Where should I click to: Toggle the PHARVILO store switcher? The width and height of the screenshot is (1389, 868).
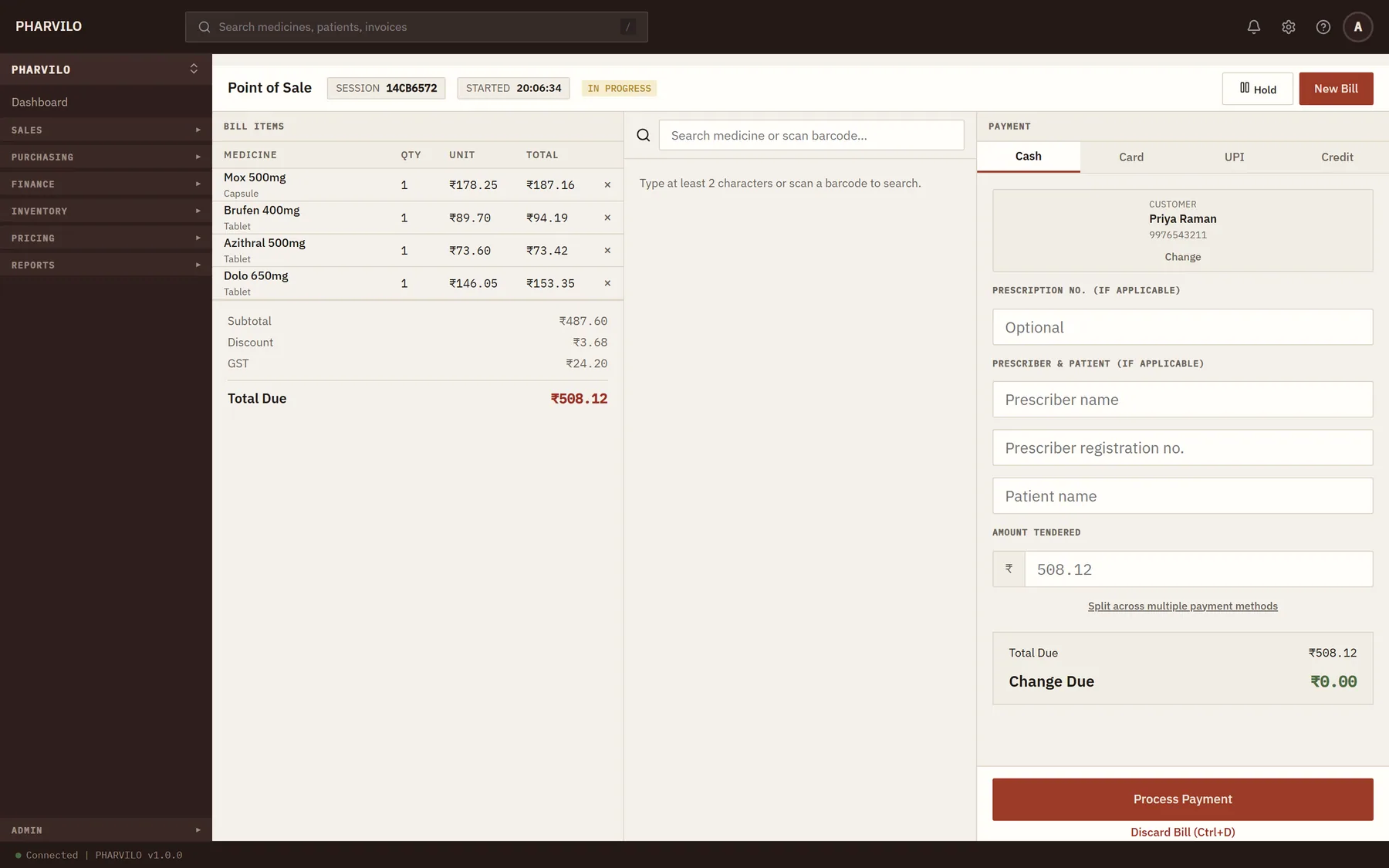click(106, 69)
